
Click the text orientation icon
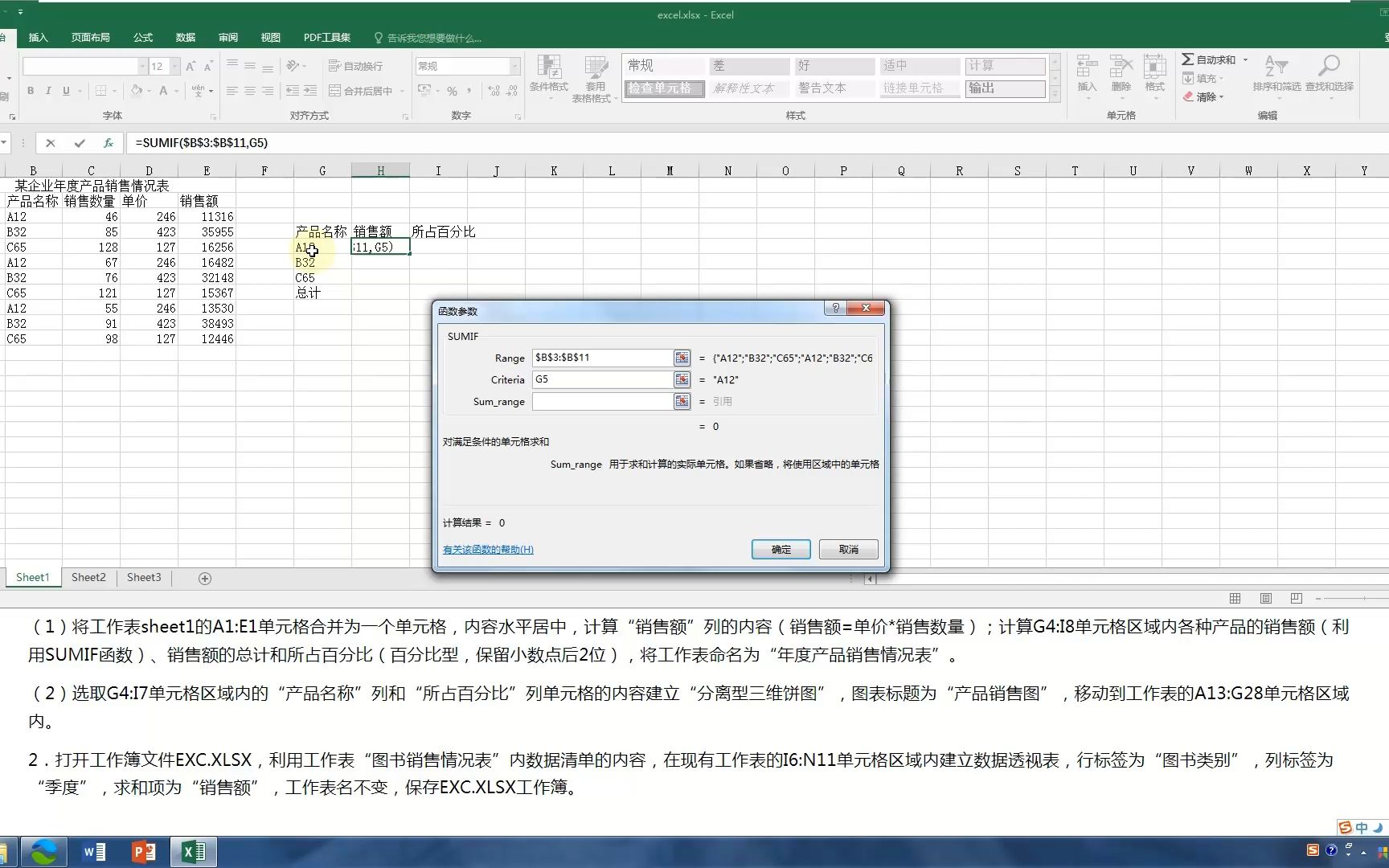coord(293,66)
